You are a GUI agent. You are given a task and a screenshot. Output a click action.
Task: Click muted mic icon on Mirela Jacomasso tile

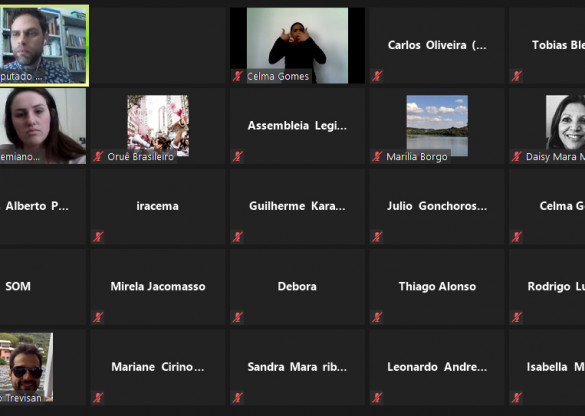[x=98, y=317]
